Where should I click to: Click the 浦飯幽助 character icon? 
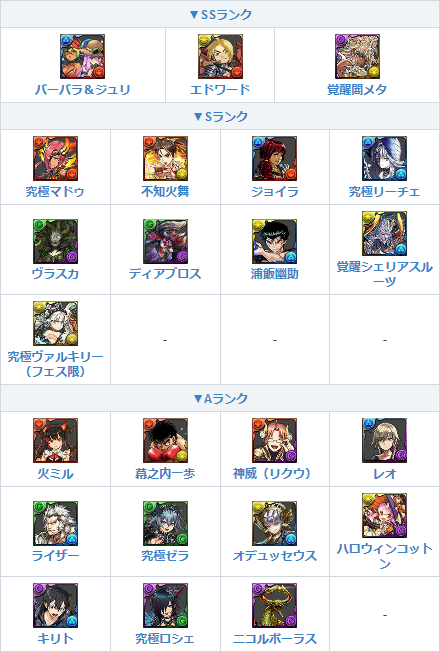click(274, 241)
